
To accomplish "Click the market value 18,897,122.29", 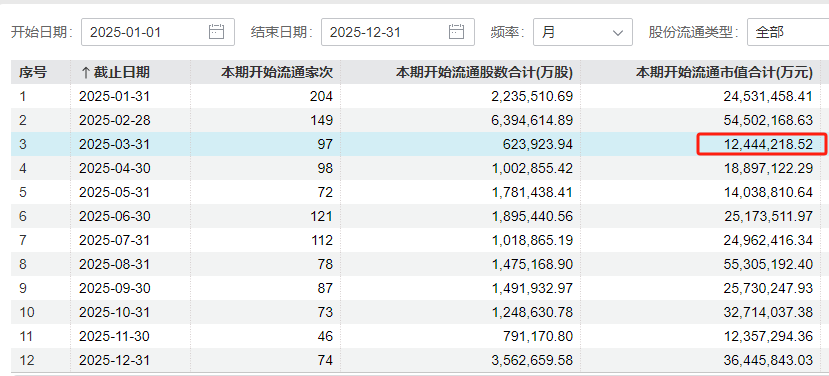I will coord(768,168).
